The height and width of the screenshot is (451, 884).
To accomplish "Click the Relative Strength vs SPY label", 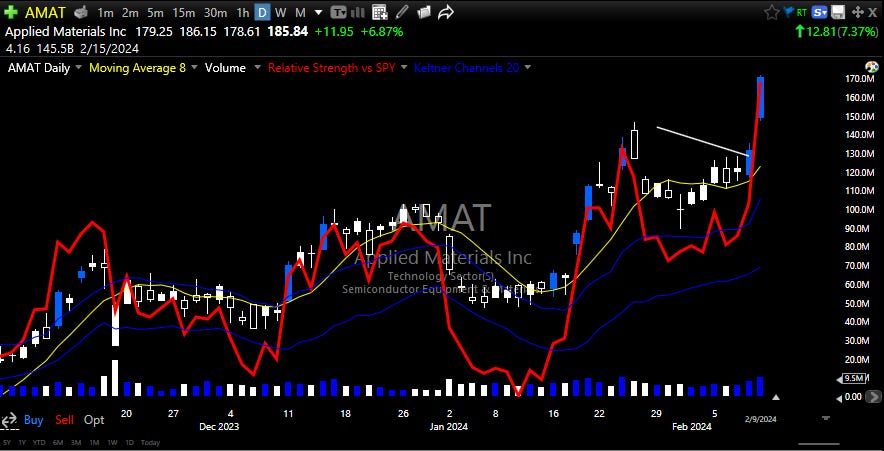I will coord(332,68).
